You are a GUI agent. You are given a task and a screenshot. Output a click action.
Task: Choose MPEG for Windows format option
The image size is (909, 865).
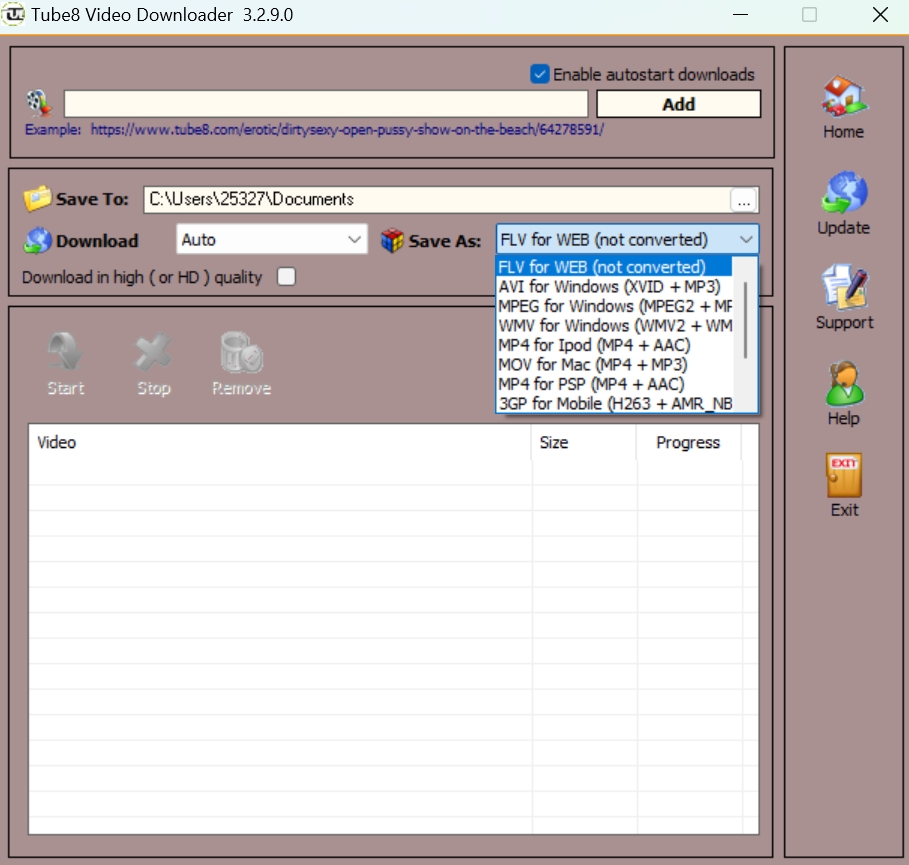(615, 306)
